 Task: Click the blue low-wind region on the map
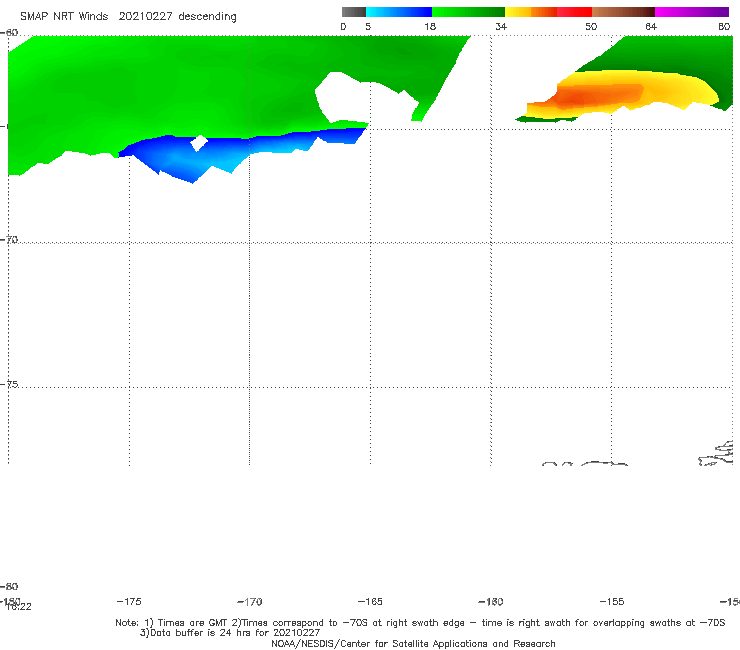(189, 158)
